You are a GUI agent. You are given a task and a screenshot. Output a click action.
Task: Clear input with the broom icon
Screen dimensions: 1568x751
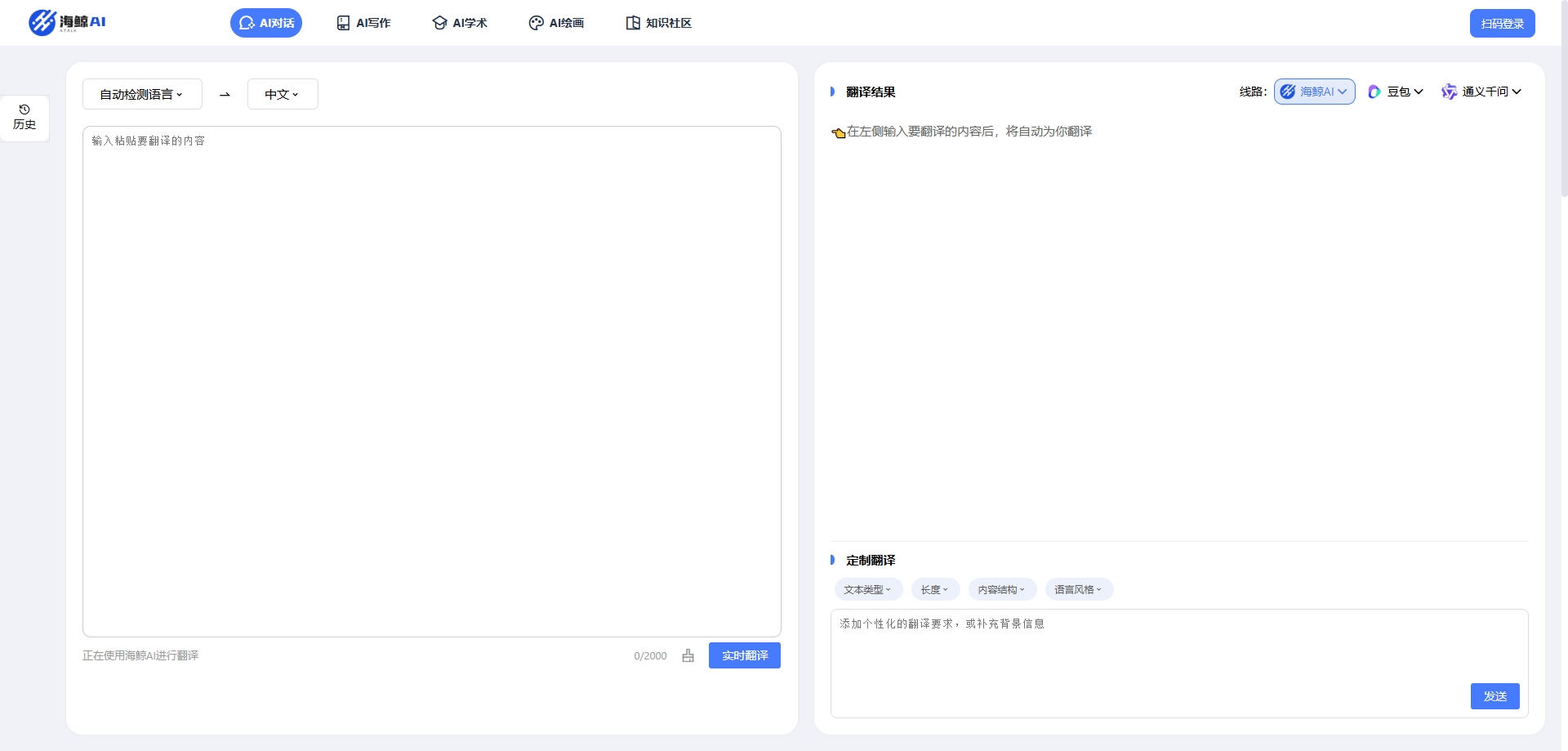click(x=688, y=655)
